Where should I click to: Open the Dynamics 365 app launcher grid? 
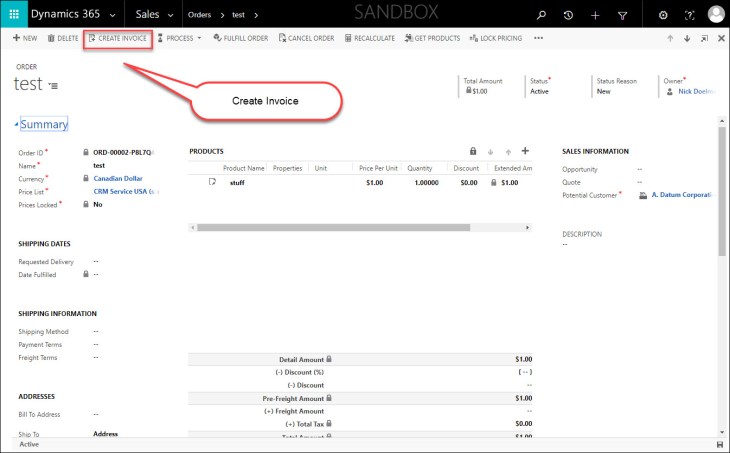(x=14, y=15)
